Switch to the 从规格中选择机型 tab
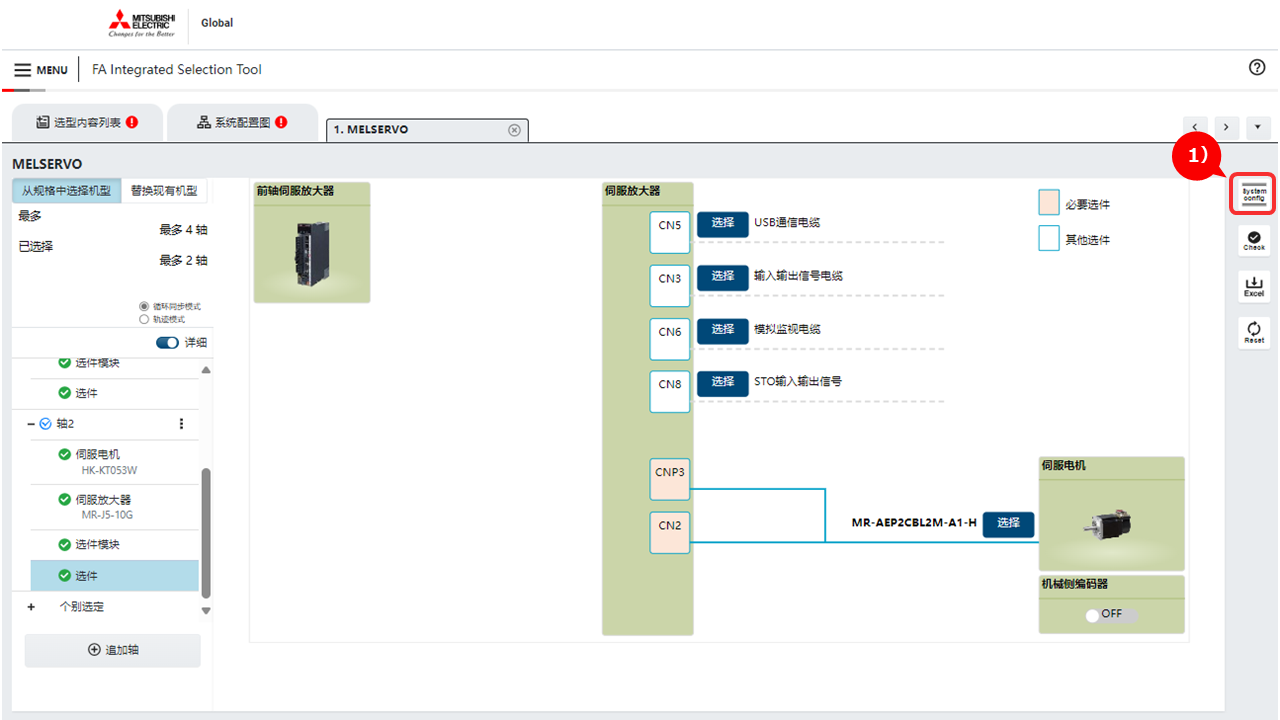 67,191
